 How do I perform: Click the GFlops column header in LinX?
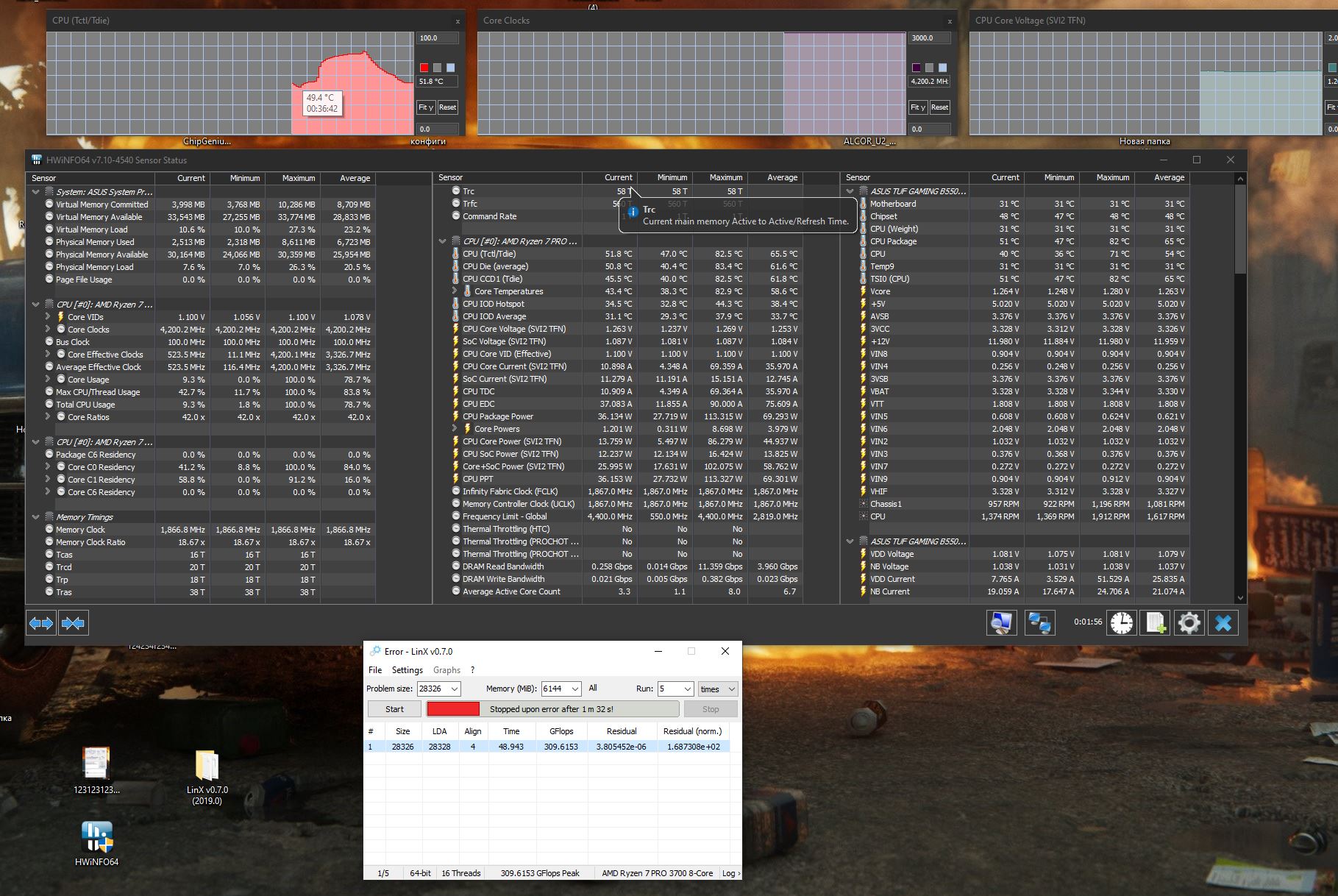561,731
